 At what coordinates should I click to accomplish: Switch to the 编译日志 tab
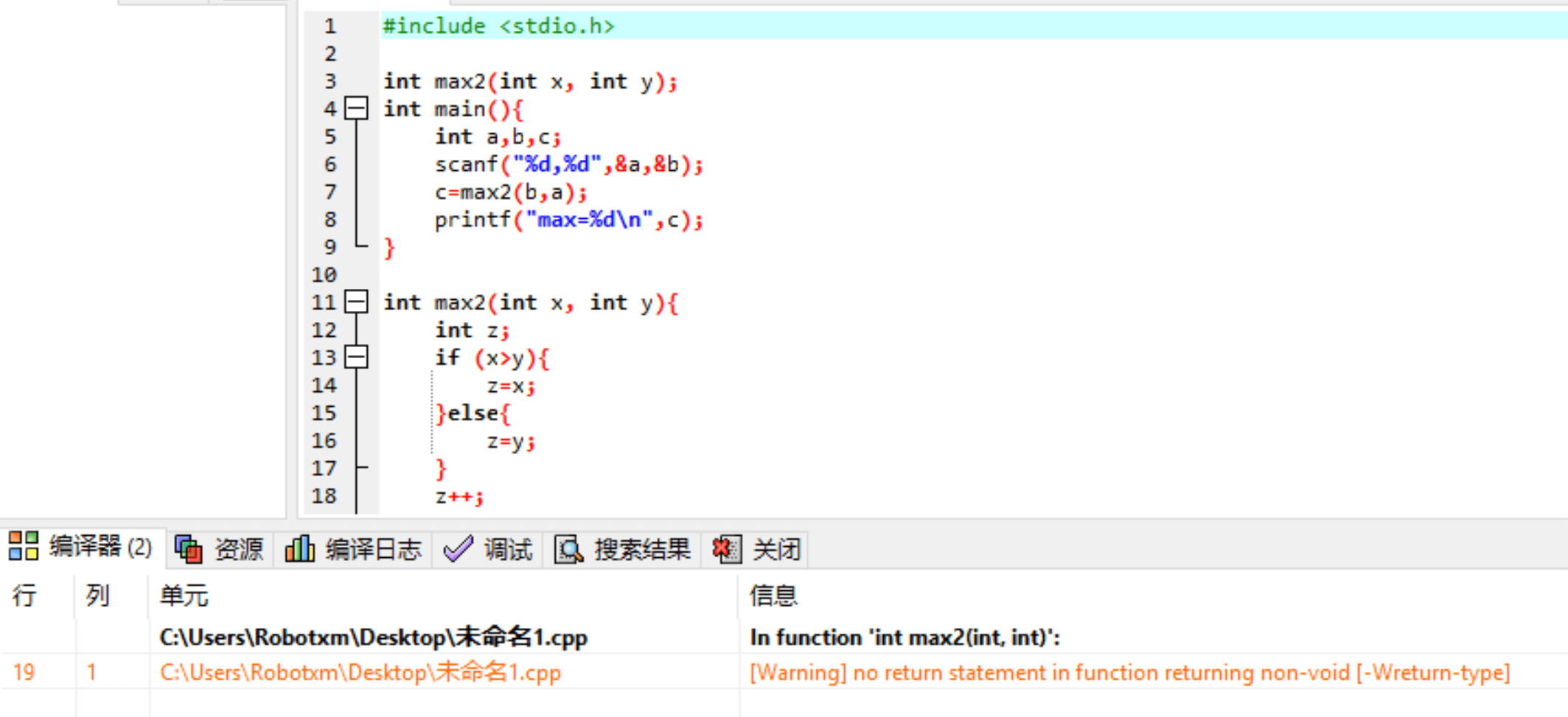point(373,550)
